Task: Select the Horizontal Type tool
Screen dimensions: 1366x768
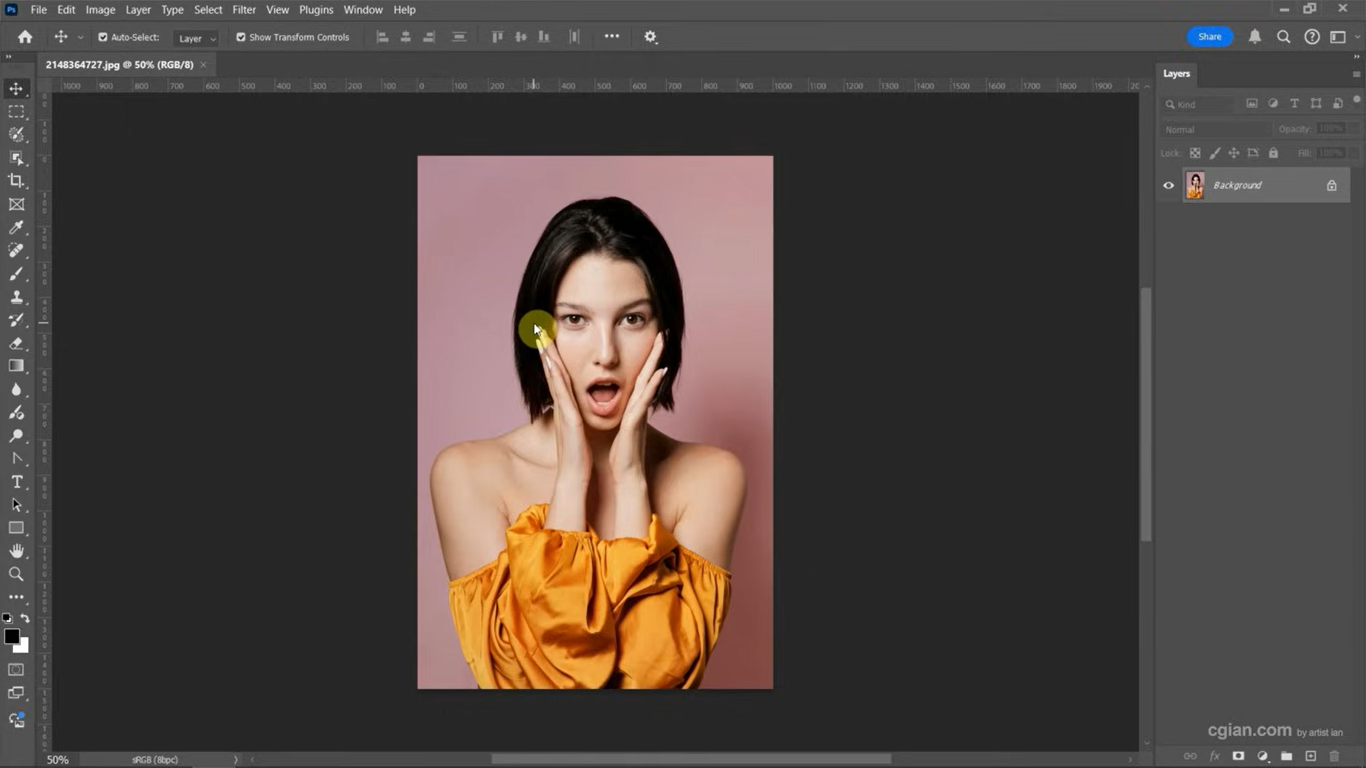Action: 16,481
